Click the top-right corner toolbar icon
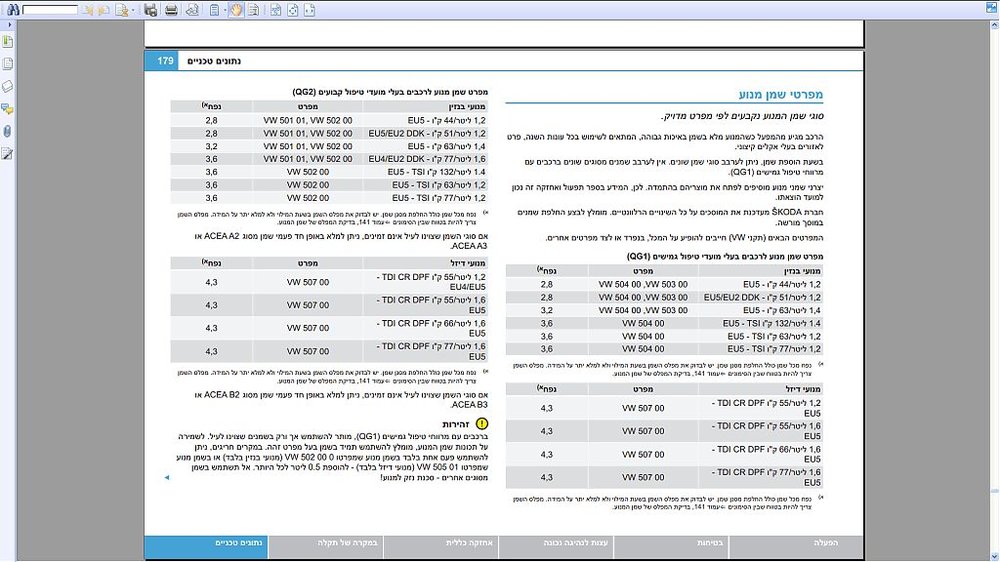The height and width of the screenshot is (562, 1000). (x=991, y=8)
